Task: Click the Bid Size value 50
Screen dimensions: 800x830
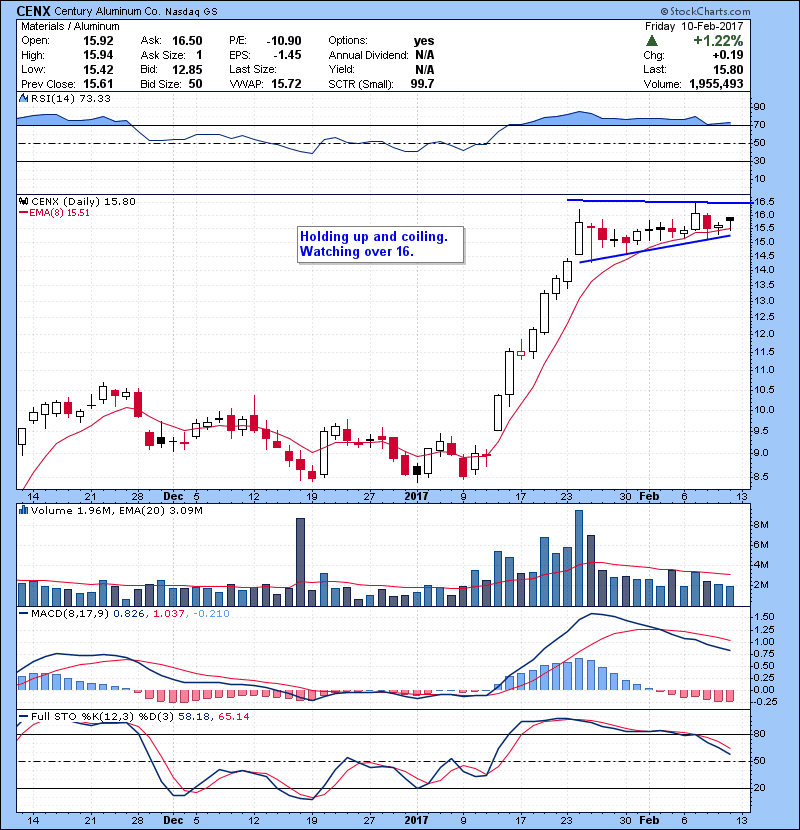Action: coord(195,84)
